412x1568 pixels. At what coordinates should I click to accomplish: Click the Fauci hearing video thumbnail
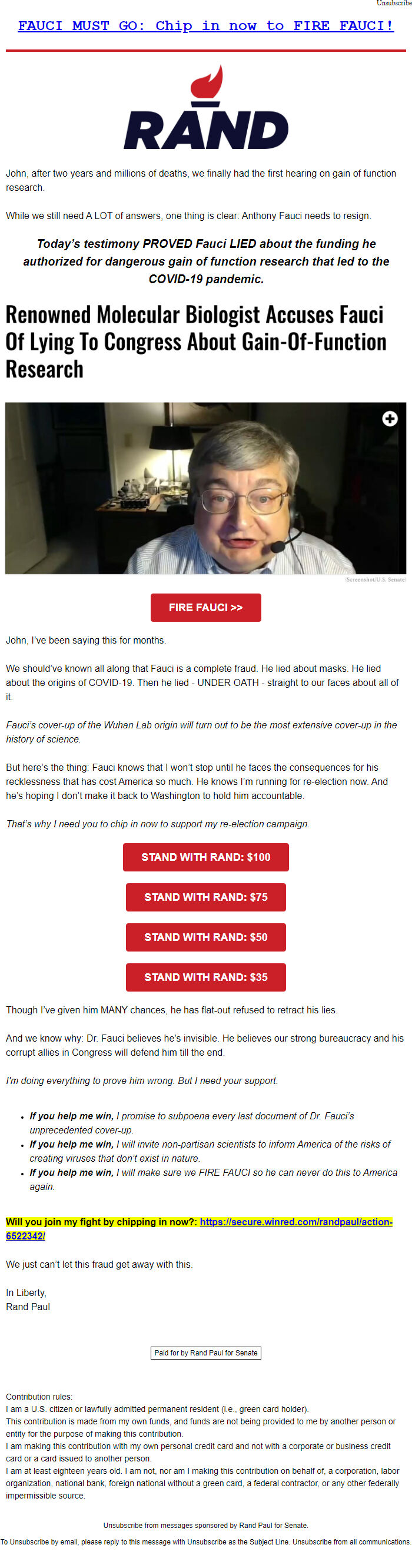[x=205, y=487]
